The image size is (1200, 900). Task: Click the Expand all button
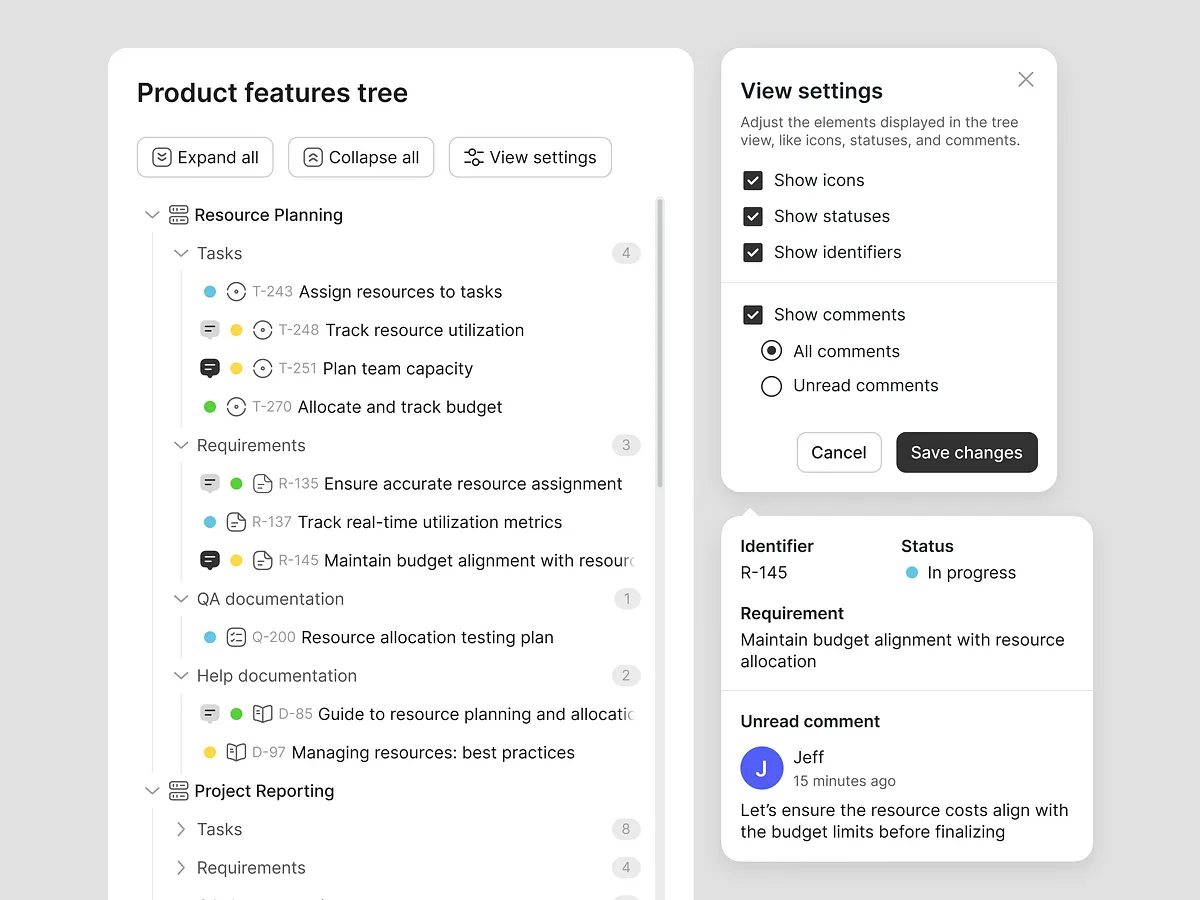click(x=205, y=157)
